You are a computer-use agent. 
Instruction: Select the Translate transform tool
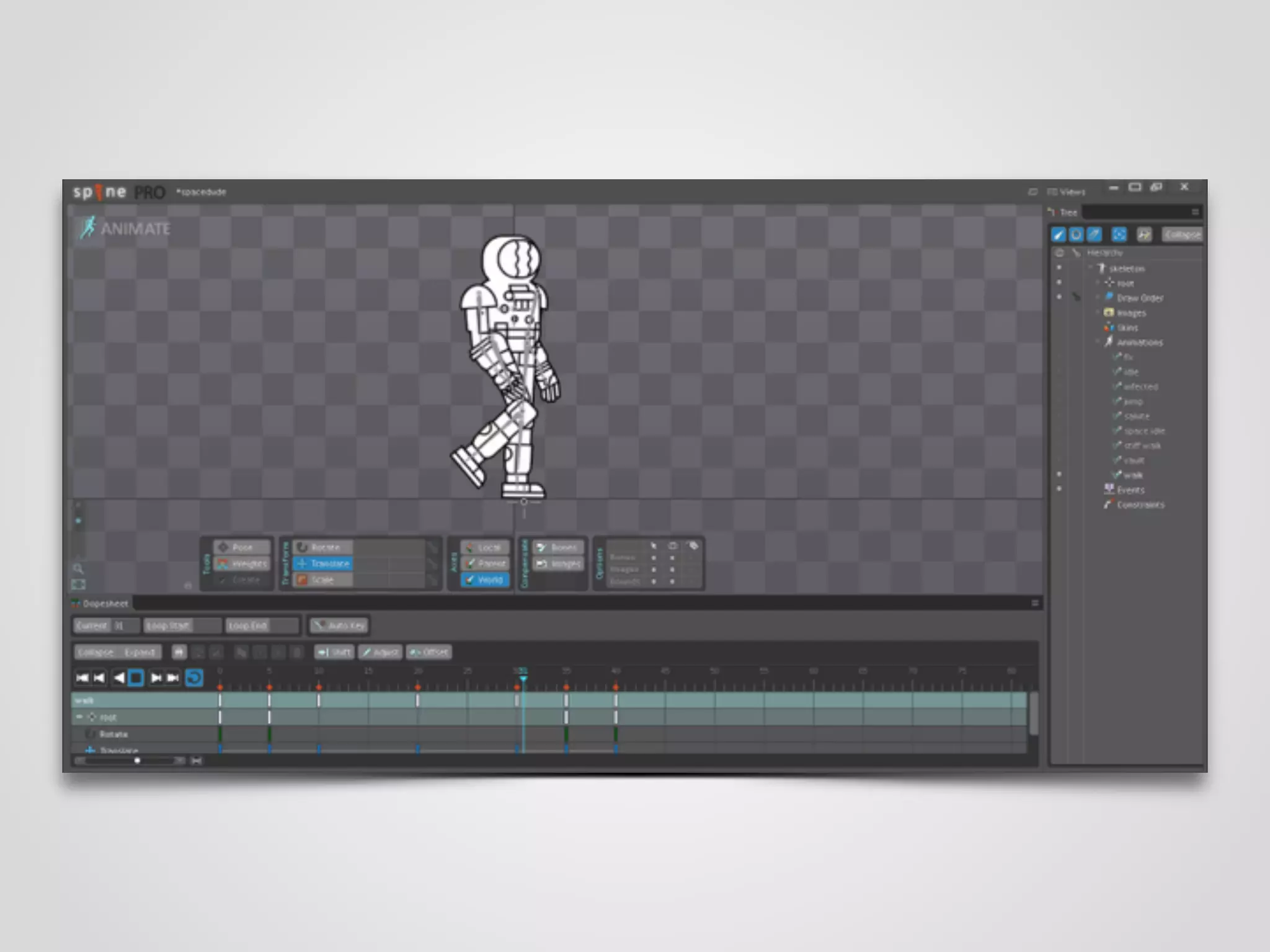[324, 563]
